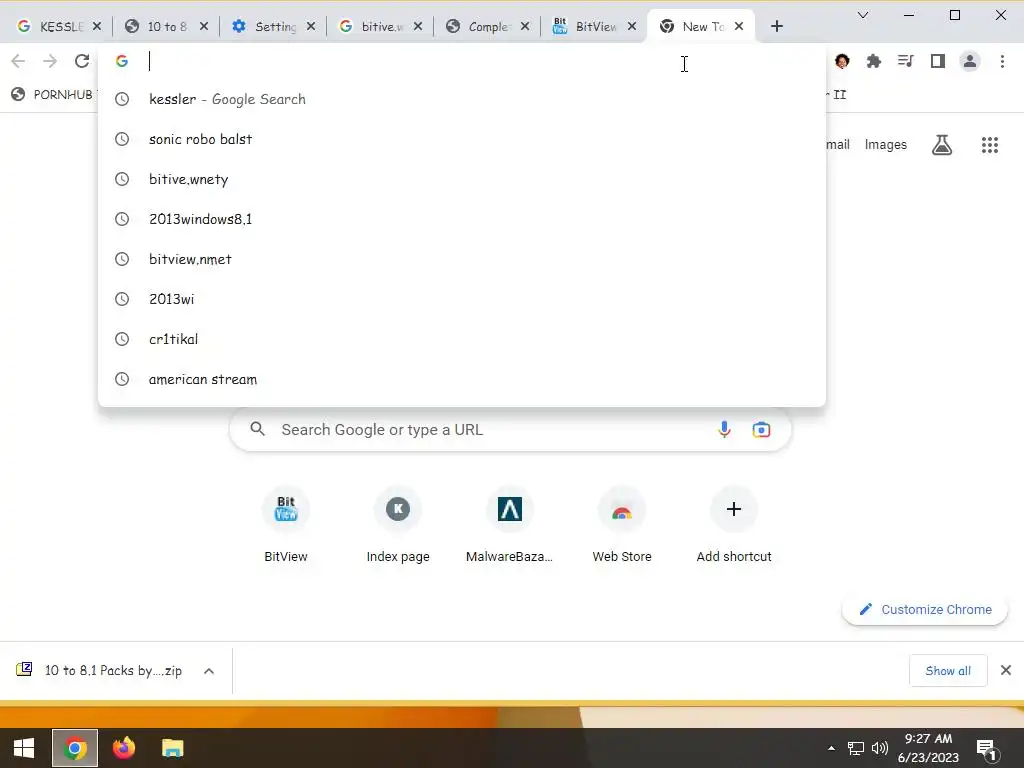
Task: Start voice search with the microphone
Action: tap(724, 430)
